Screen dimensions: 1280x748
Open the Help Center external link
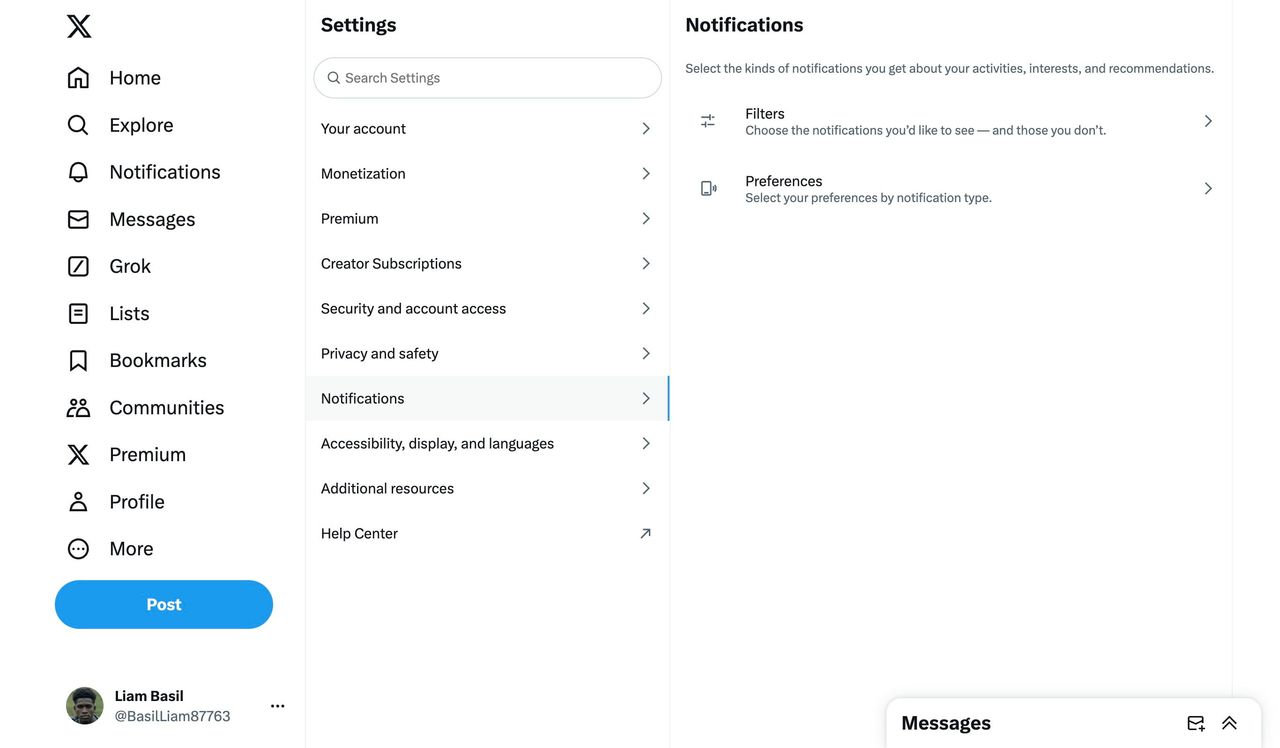[487, 533]
